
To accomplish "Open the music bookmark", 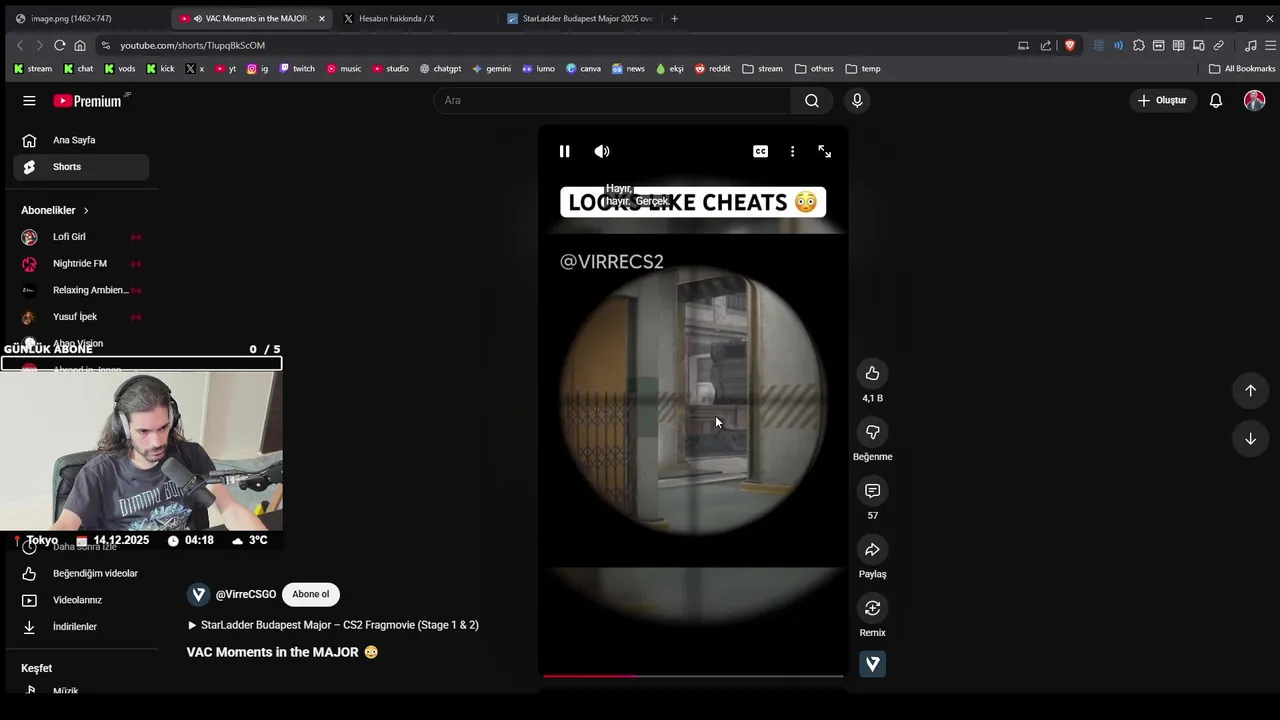I will click(x=344, y=69).
